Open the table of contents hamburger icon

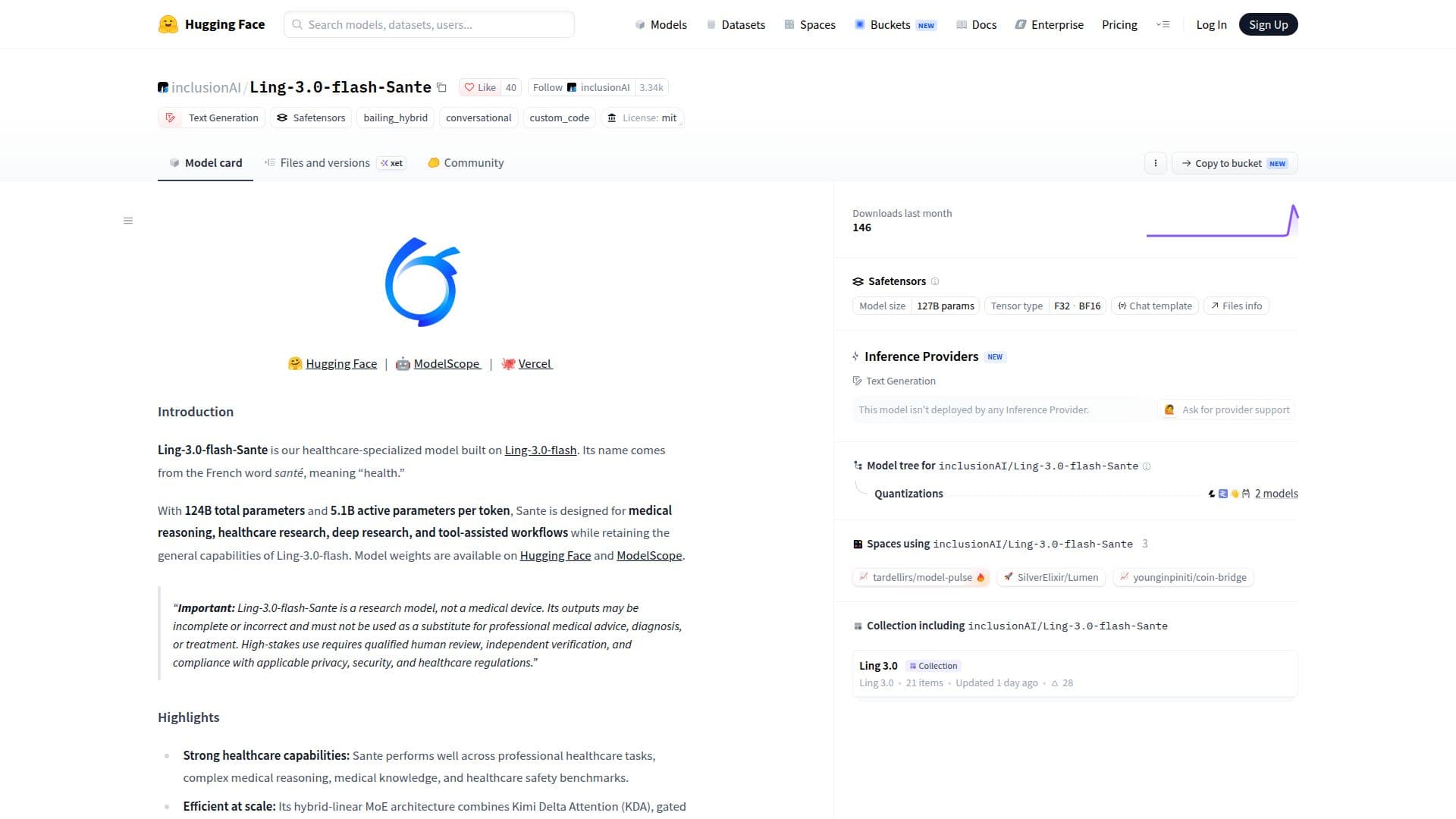128,221
